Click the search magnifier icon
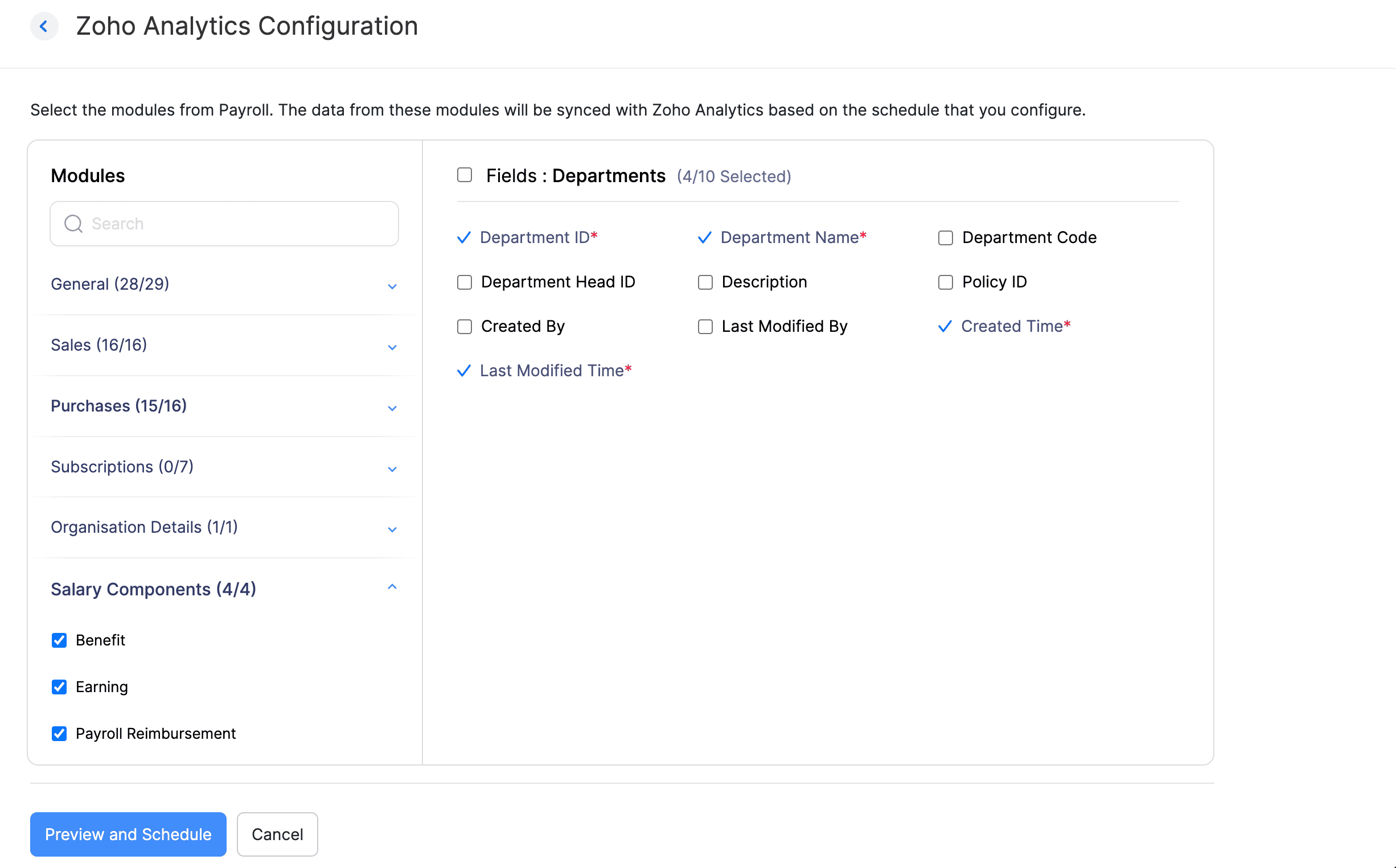 pos(73,223)
